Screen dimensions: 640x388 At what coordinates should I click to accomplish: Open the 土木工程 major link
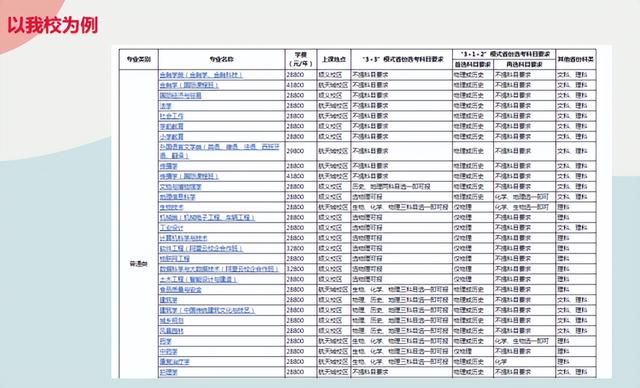[198, 279]
